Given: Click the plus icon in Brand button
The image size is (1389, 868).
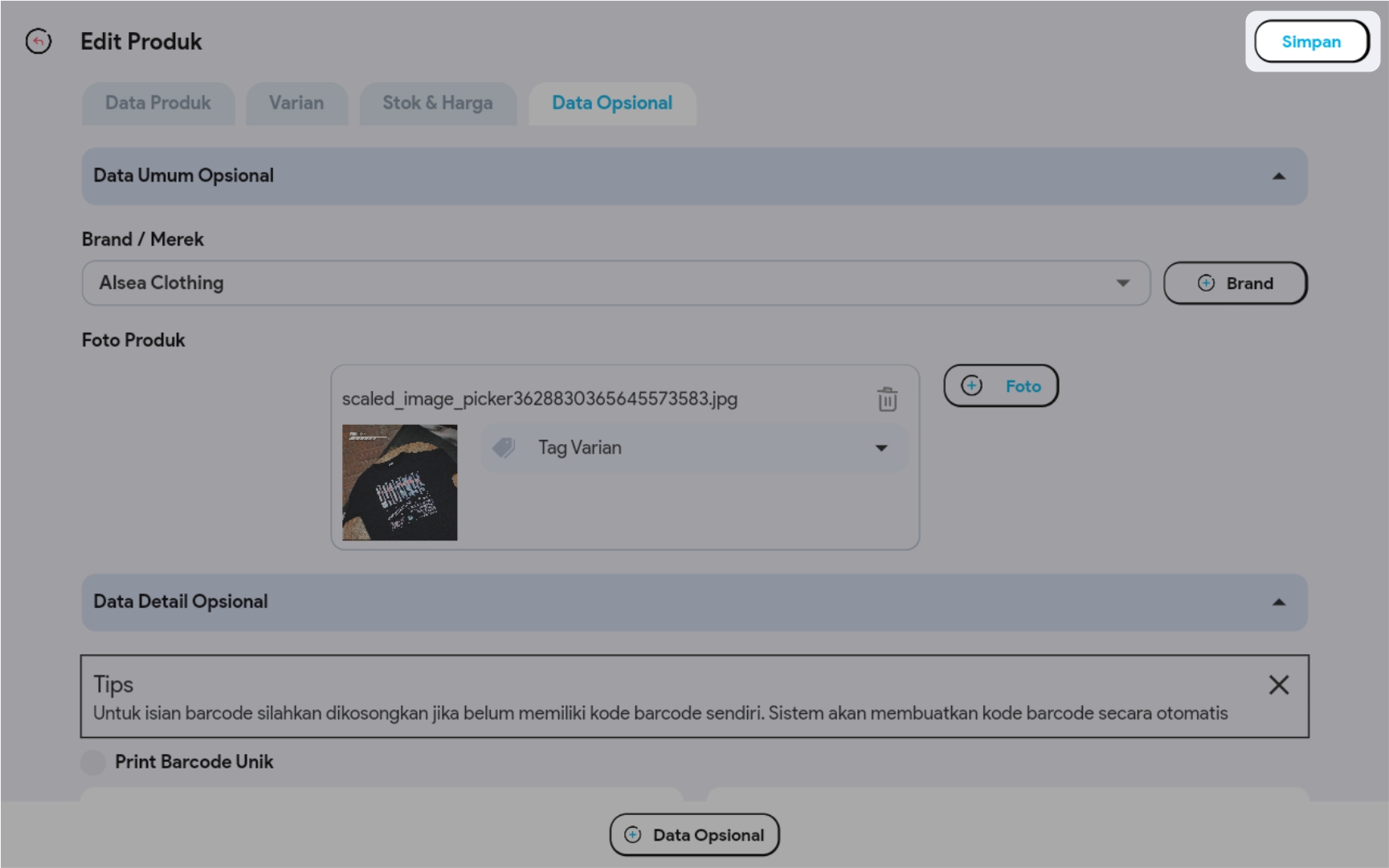Looking at the screenshot, I should pos(1206,283).
